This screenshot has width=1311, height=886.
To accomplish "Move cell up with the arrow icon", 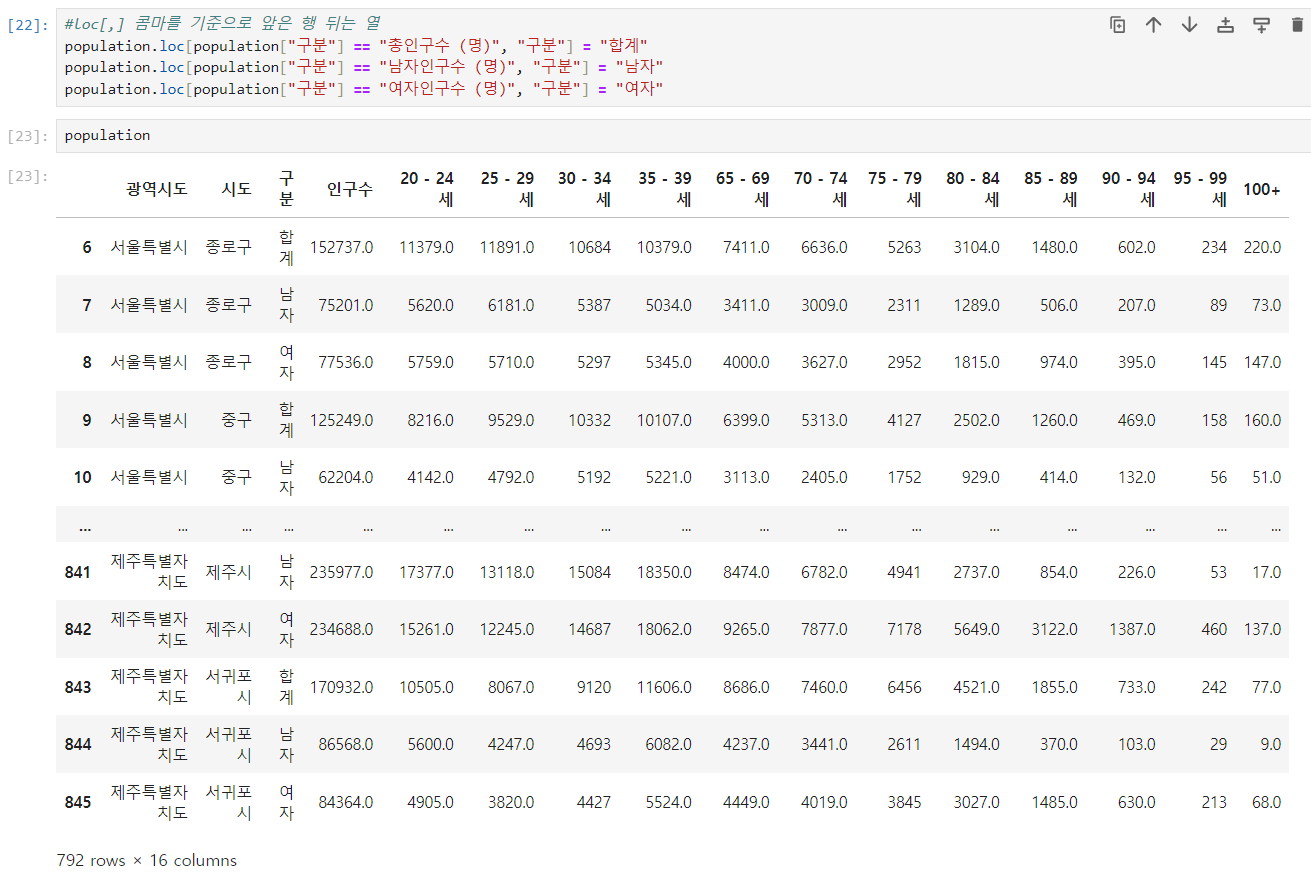I will (1153, 25).
